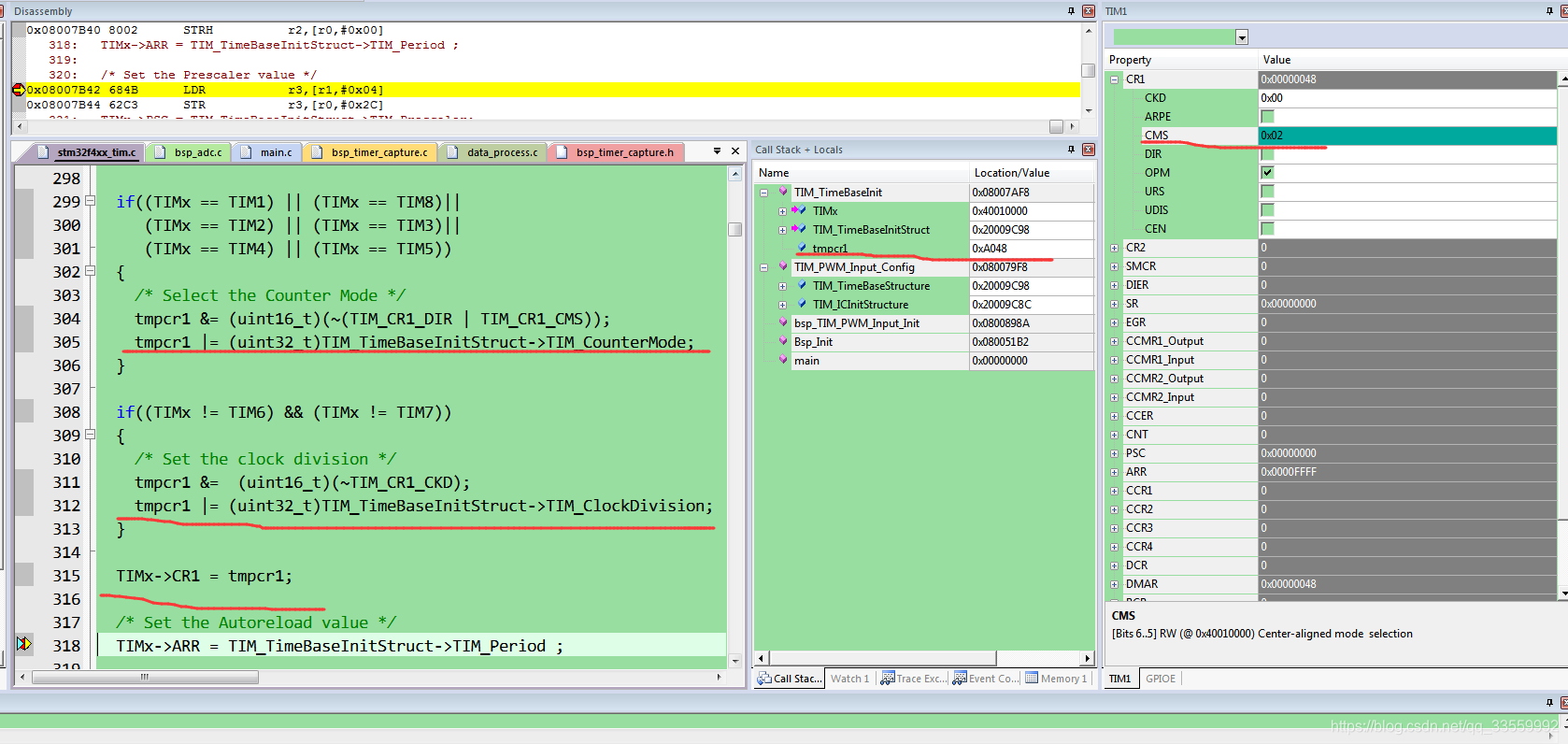The height and width of the screenshot is (744, 1568).
Task: Pin the Disassembly panel with pushpin icon
Action: pos(1071,11)
